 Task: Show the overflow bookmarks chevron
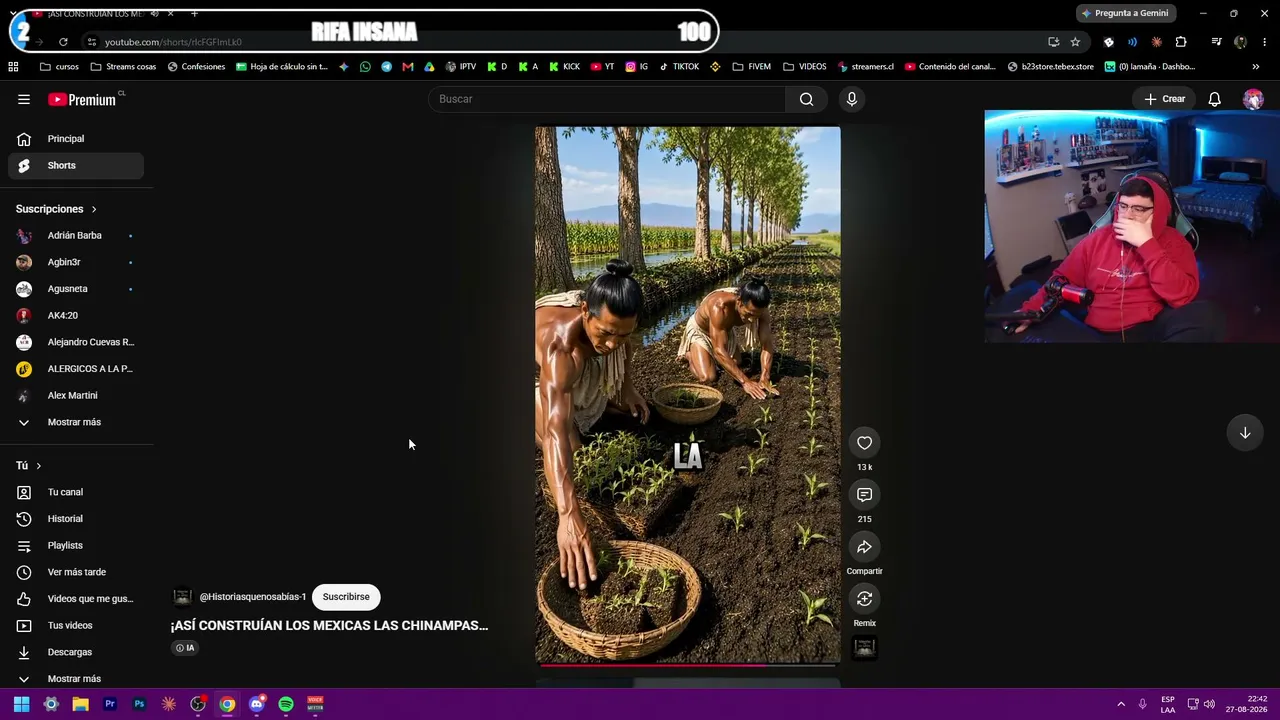coord(1256,67)
